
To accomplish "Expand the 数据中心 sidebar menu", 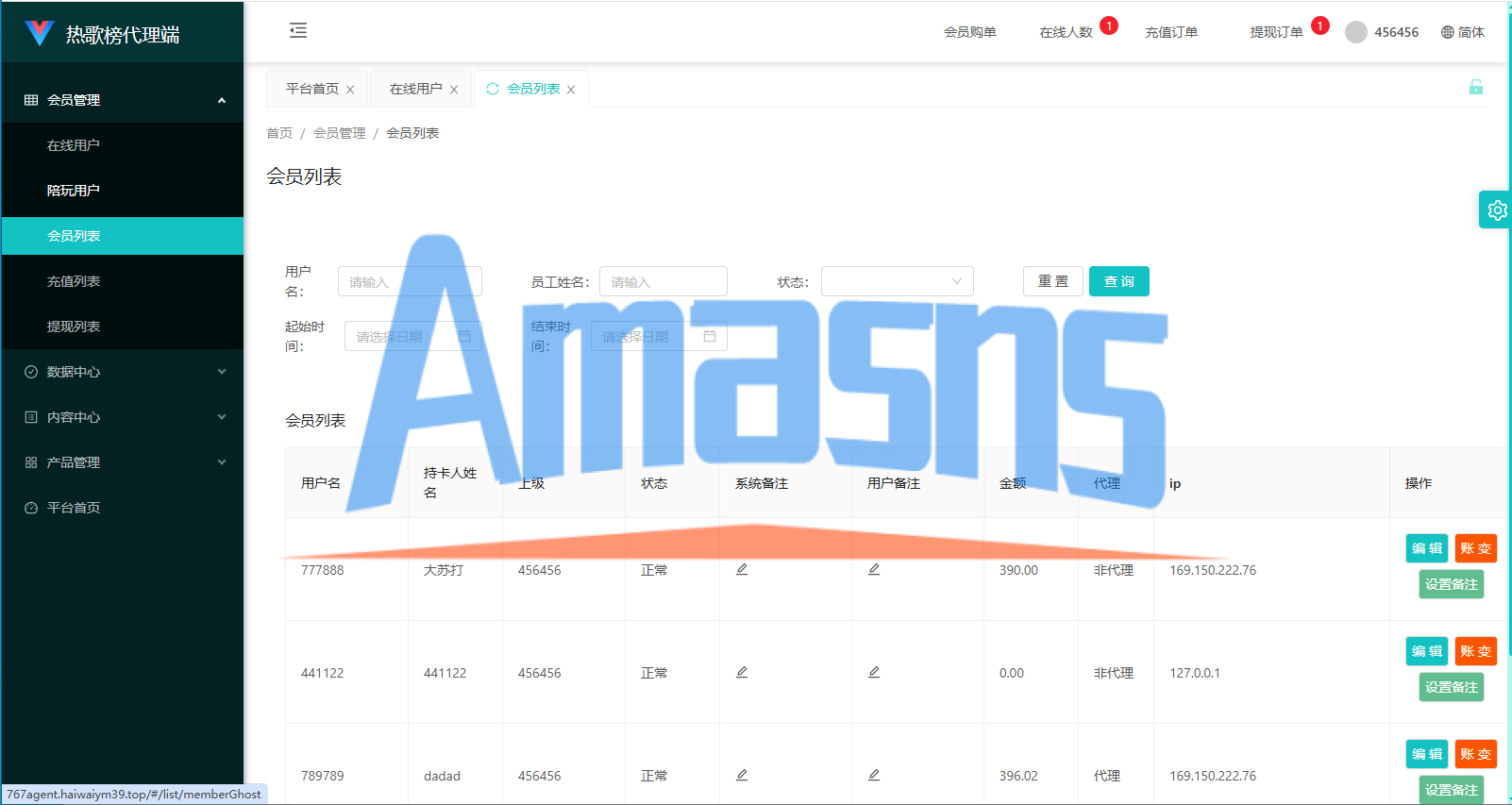I will coord(123,372).
